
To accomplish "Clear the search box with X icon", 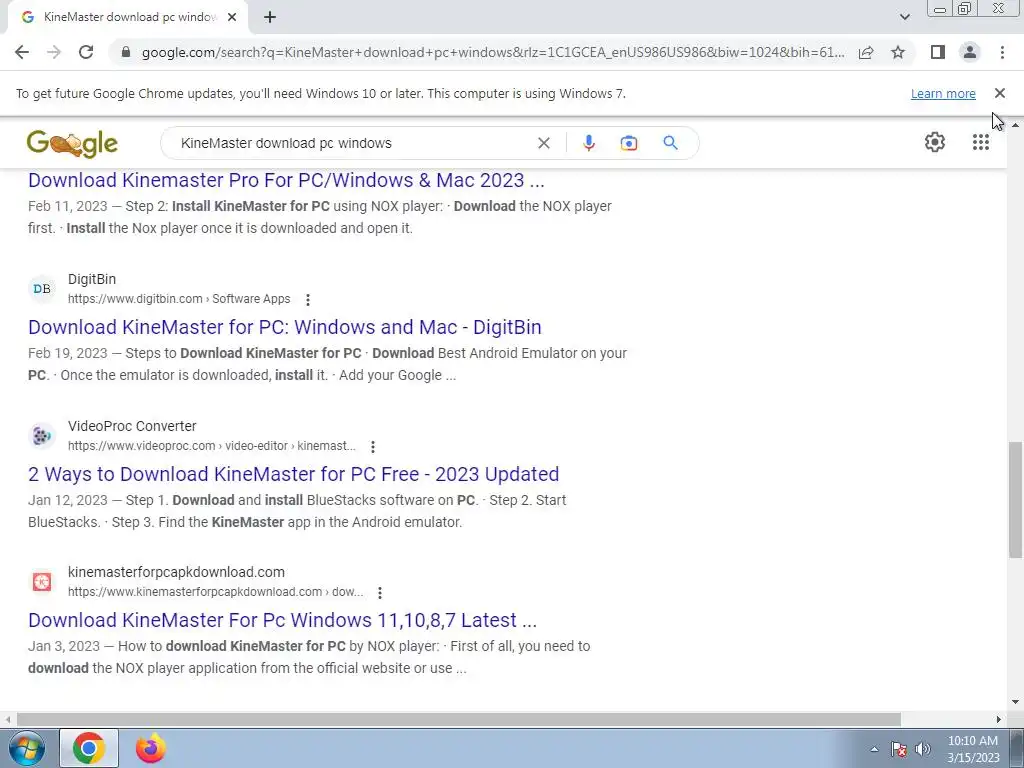I will point(543,143).
